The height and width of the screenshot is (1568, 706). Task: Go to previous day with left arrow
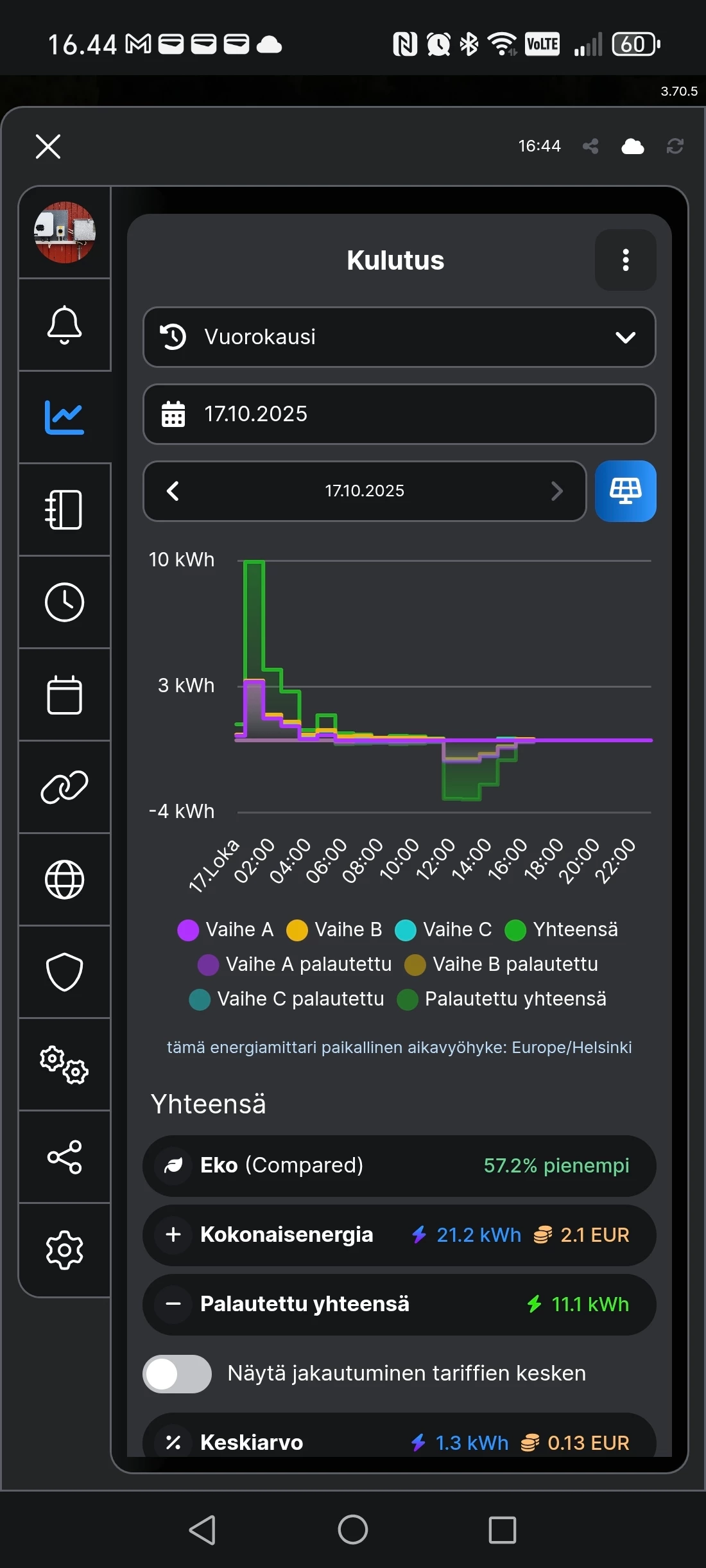(x=173, y=491)
